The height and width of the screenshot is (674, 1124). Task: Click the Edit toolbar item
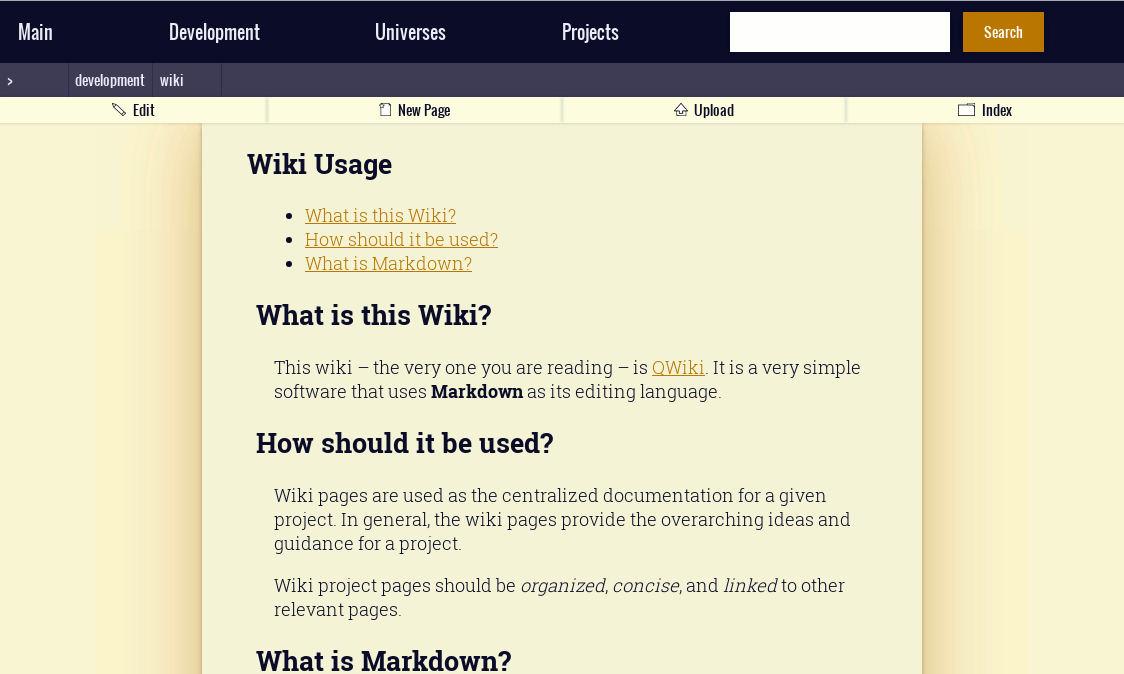pos(143,110)
